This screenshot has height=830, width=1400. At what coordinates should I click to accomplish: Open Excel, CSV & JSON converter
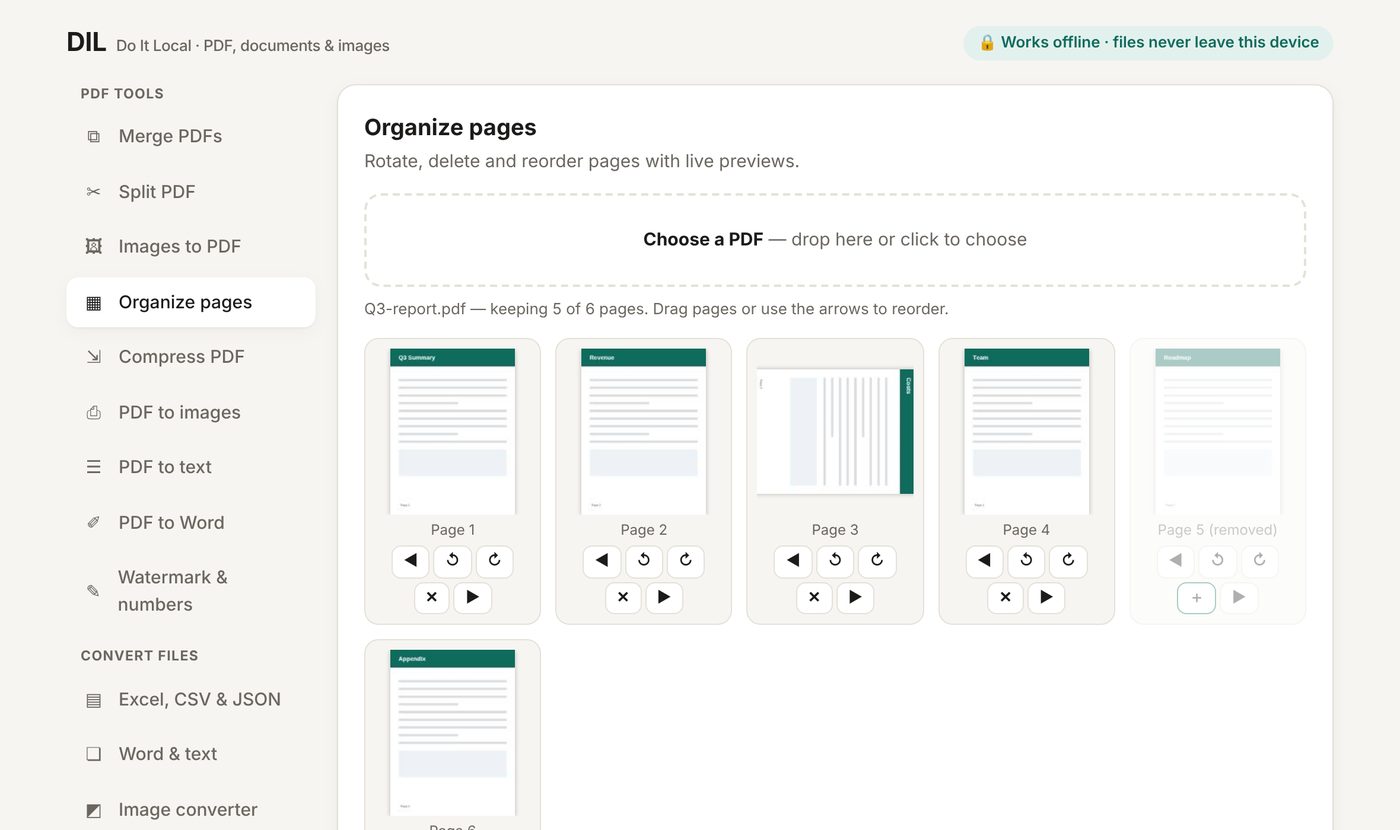191,700
